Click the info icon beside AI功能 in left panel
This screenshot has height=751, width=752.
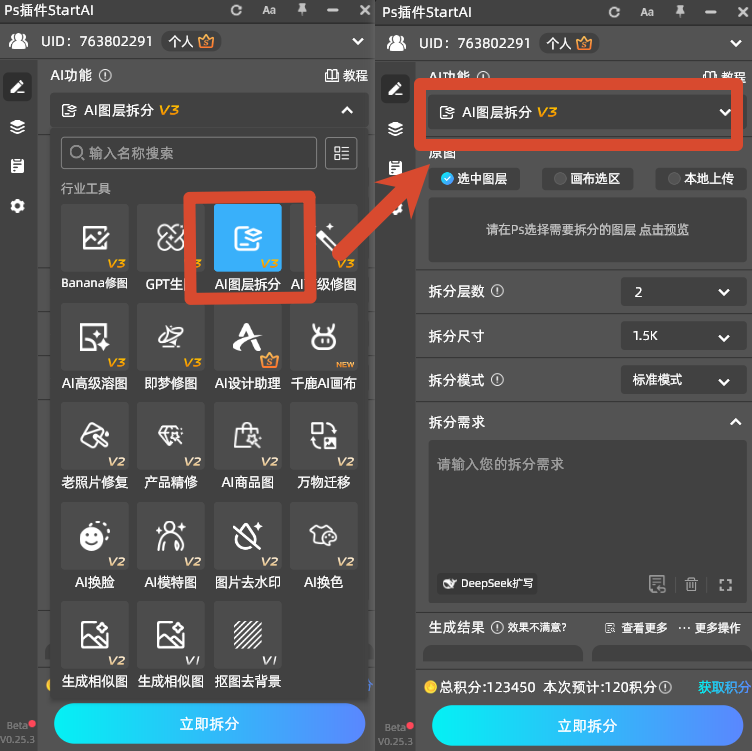(x=105, y=75)
